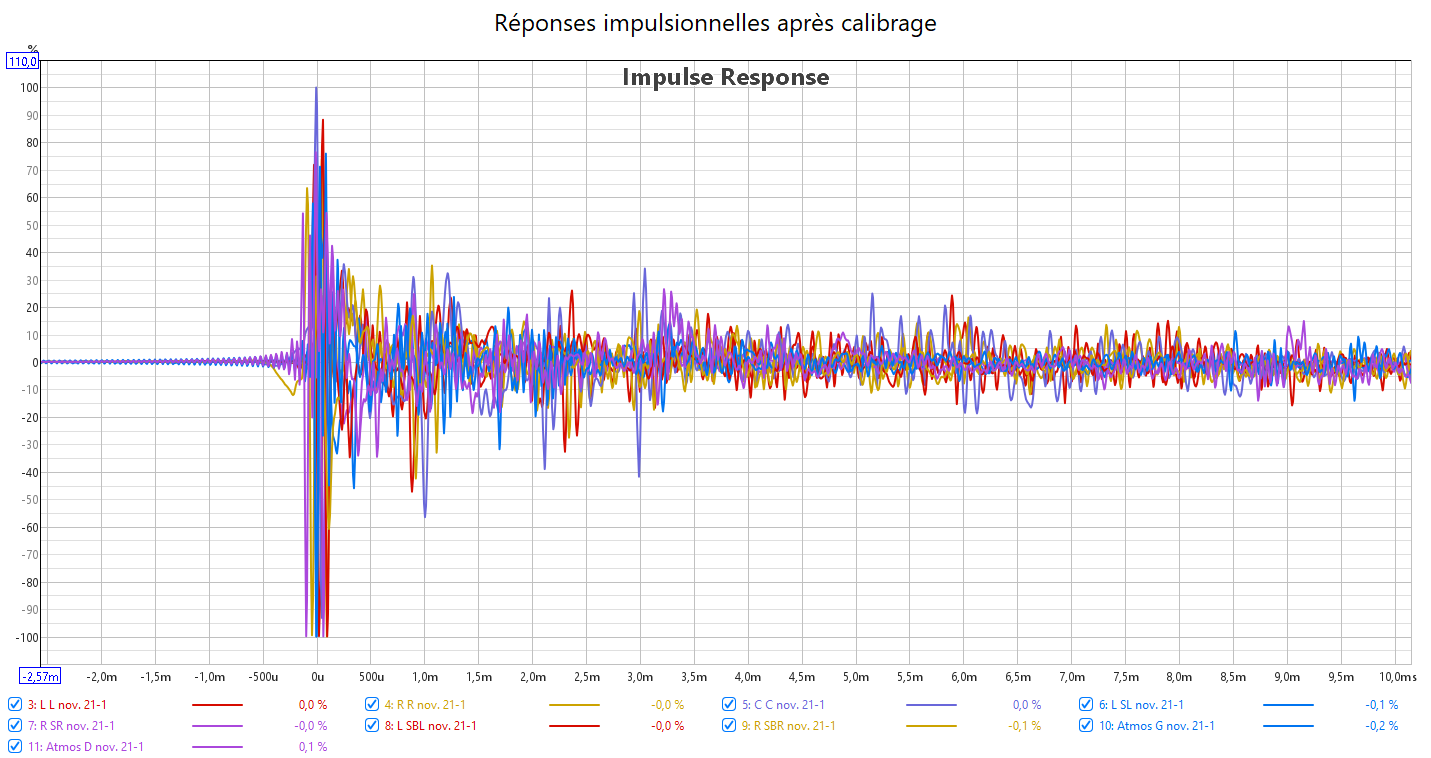Image resolution: width=1431 pixels, height=758 pixels.
Task: Toggle the '4: R R nov. 21-1' checkbox
Action: [x=372, y=704]
